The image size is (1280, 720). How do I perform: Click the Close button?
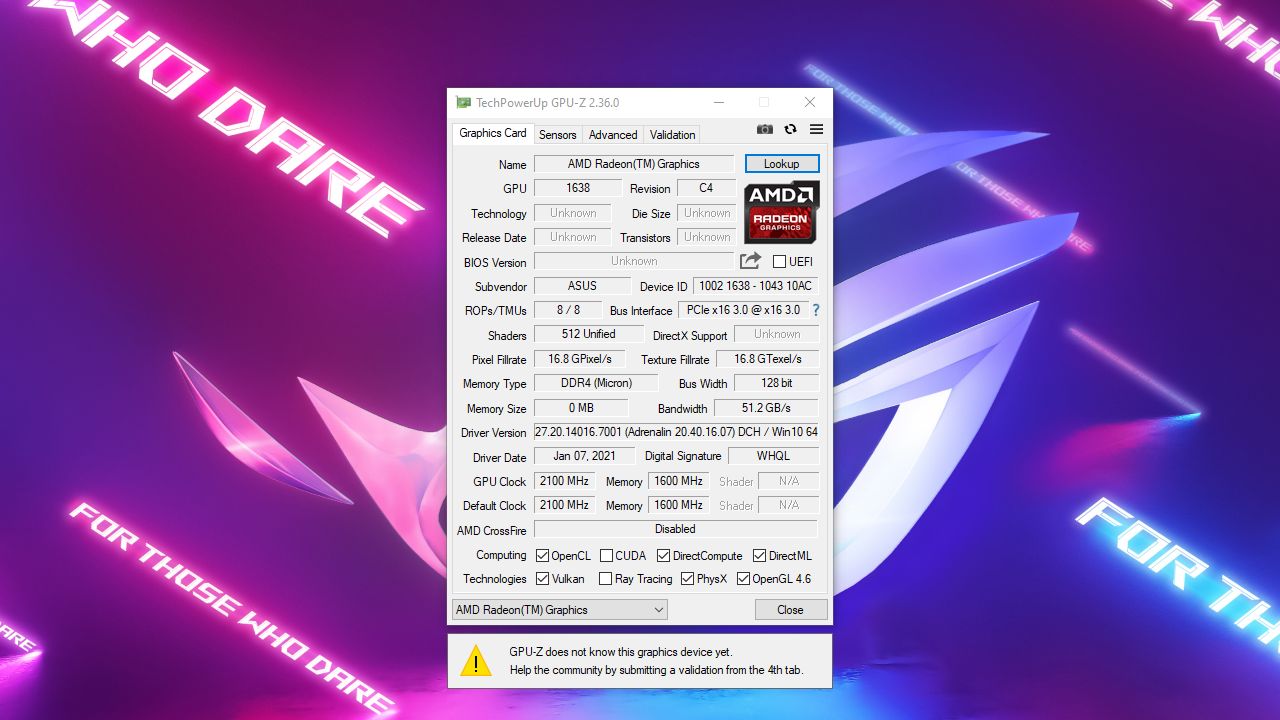click(790, 609)
